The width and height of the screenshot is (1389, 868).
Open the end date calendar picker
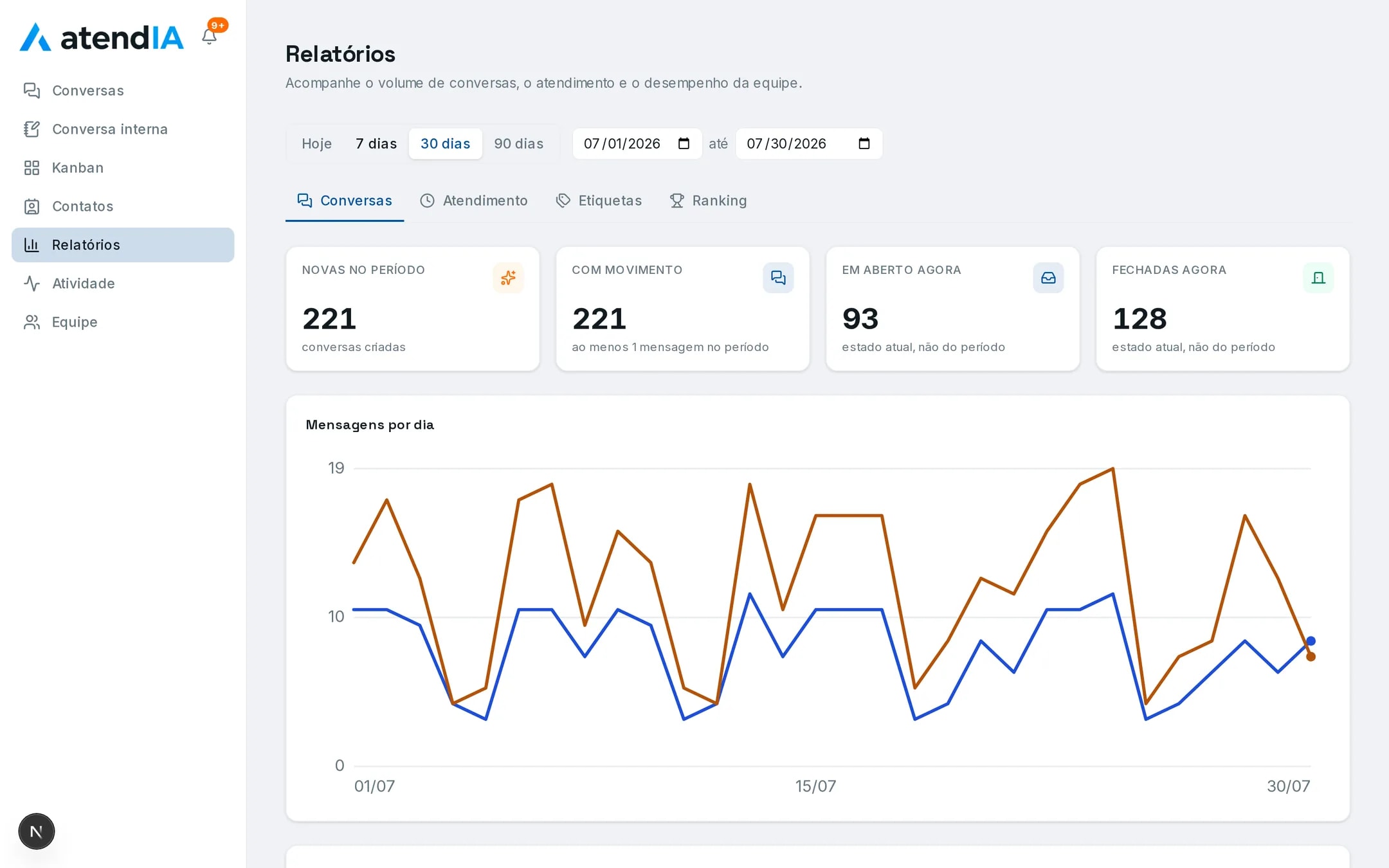click(x=864, y=143)
